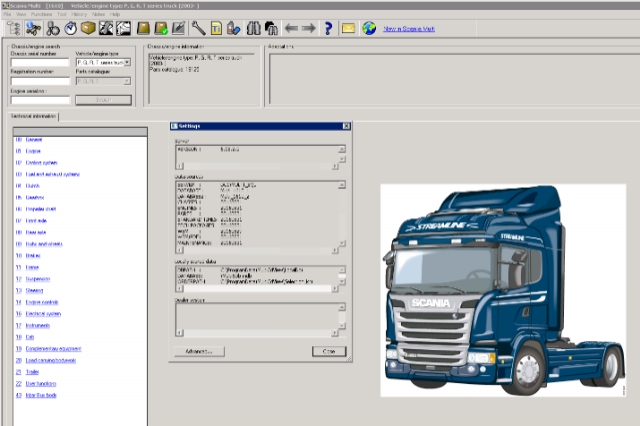Click the tree structure icon in toolbar
Screen dimensions: 640x426
click(x=13, y=29)
